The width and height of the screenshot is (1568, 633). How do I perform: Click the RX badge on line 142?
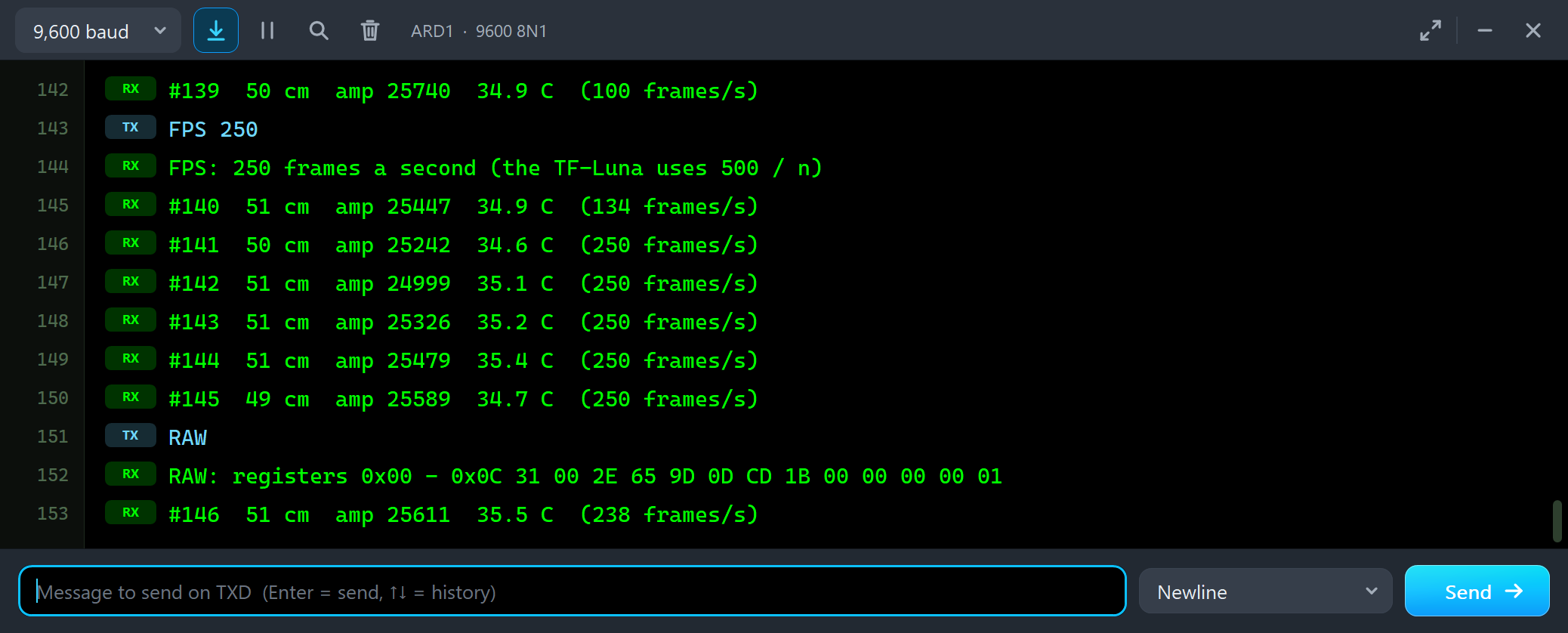pyautogui.click(x=131, y=89)
